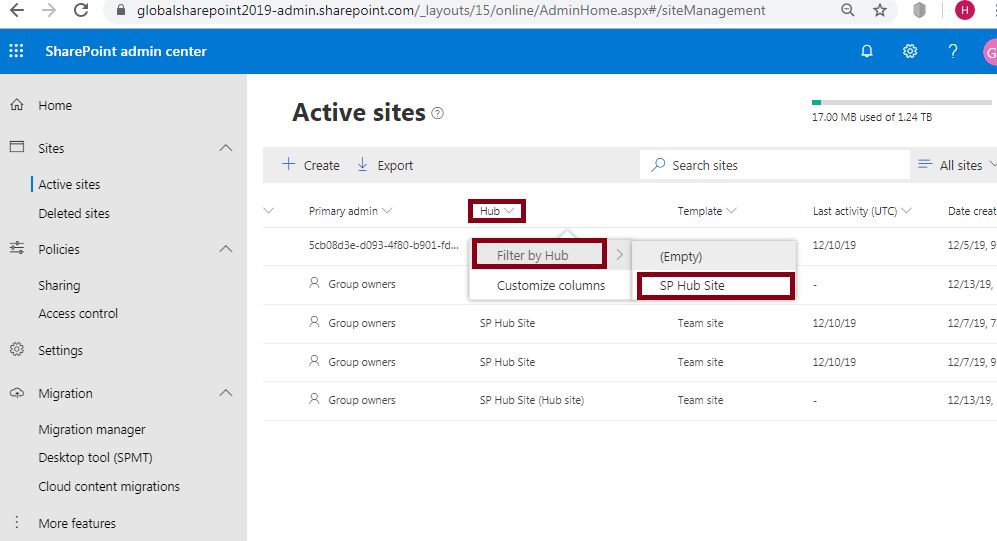Click the More features dots icon
The height and width of the screenshot is (541, 997).
[x=17, y=523]
